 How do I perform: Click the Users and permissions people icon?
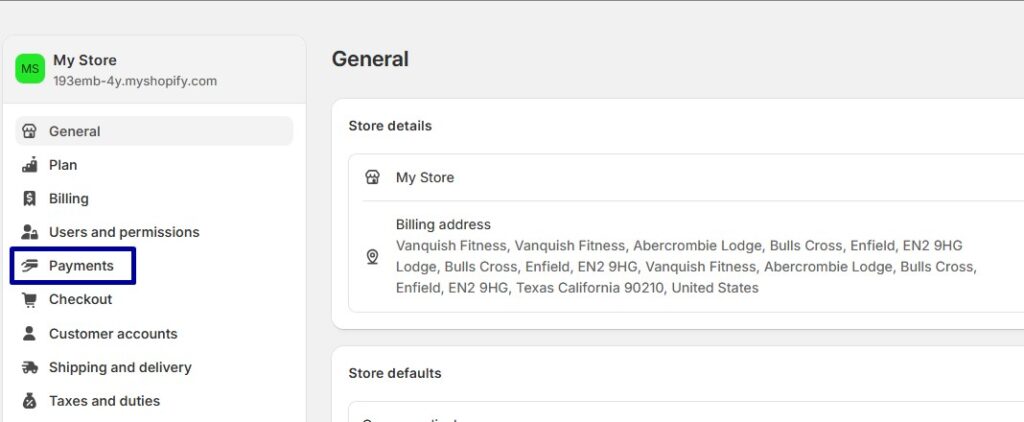coord(29,232)
